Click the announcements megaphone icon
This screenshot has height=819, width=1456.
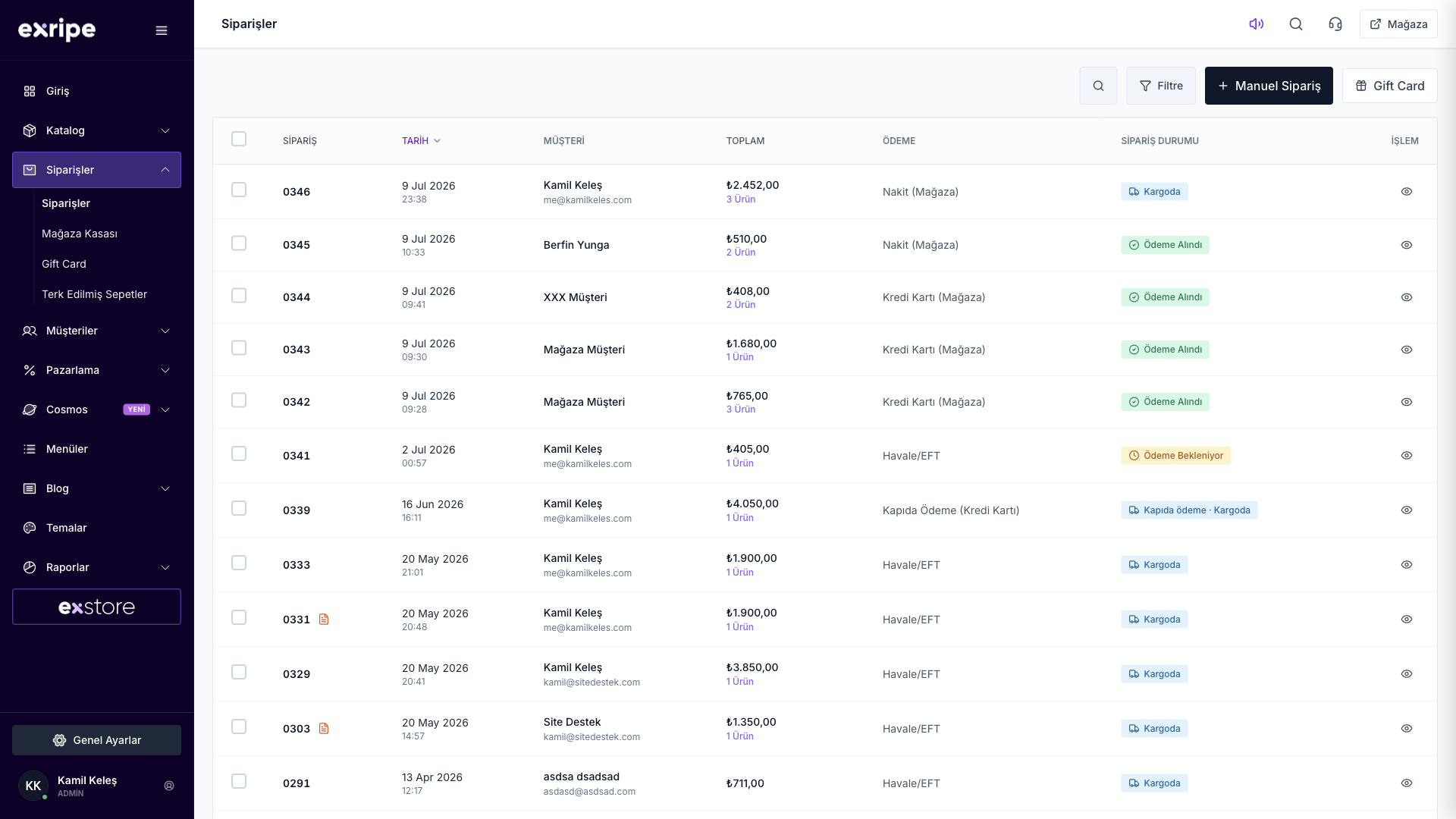click(x=1257, y=24)
